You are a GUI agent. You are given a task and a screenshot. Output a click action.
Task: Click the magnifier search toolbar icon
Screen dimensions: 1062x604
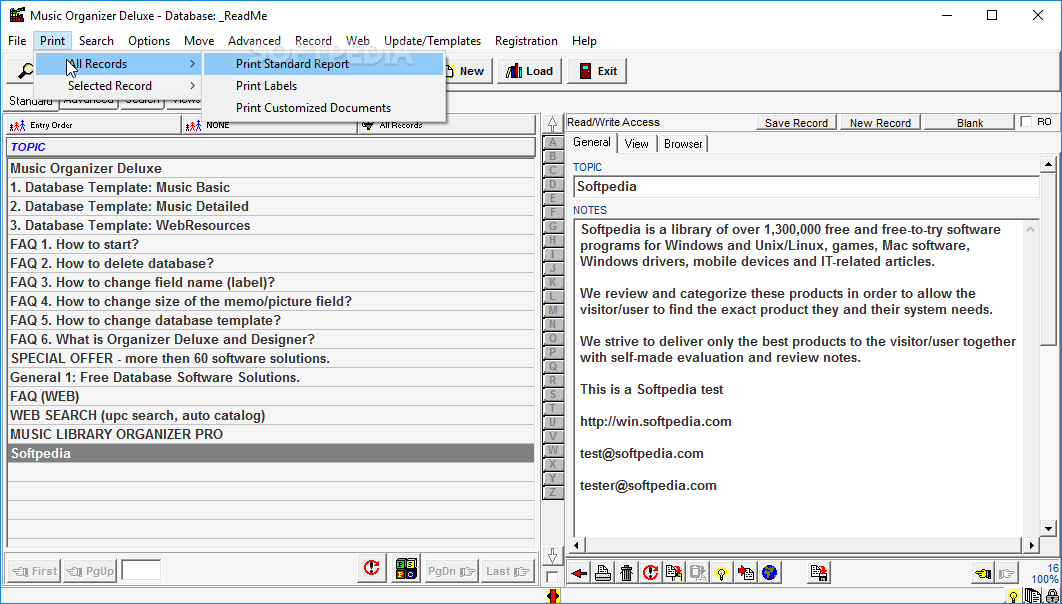point(26,70)
